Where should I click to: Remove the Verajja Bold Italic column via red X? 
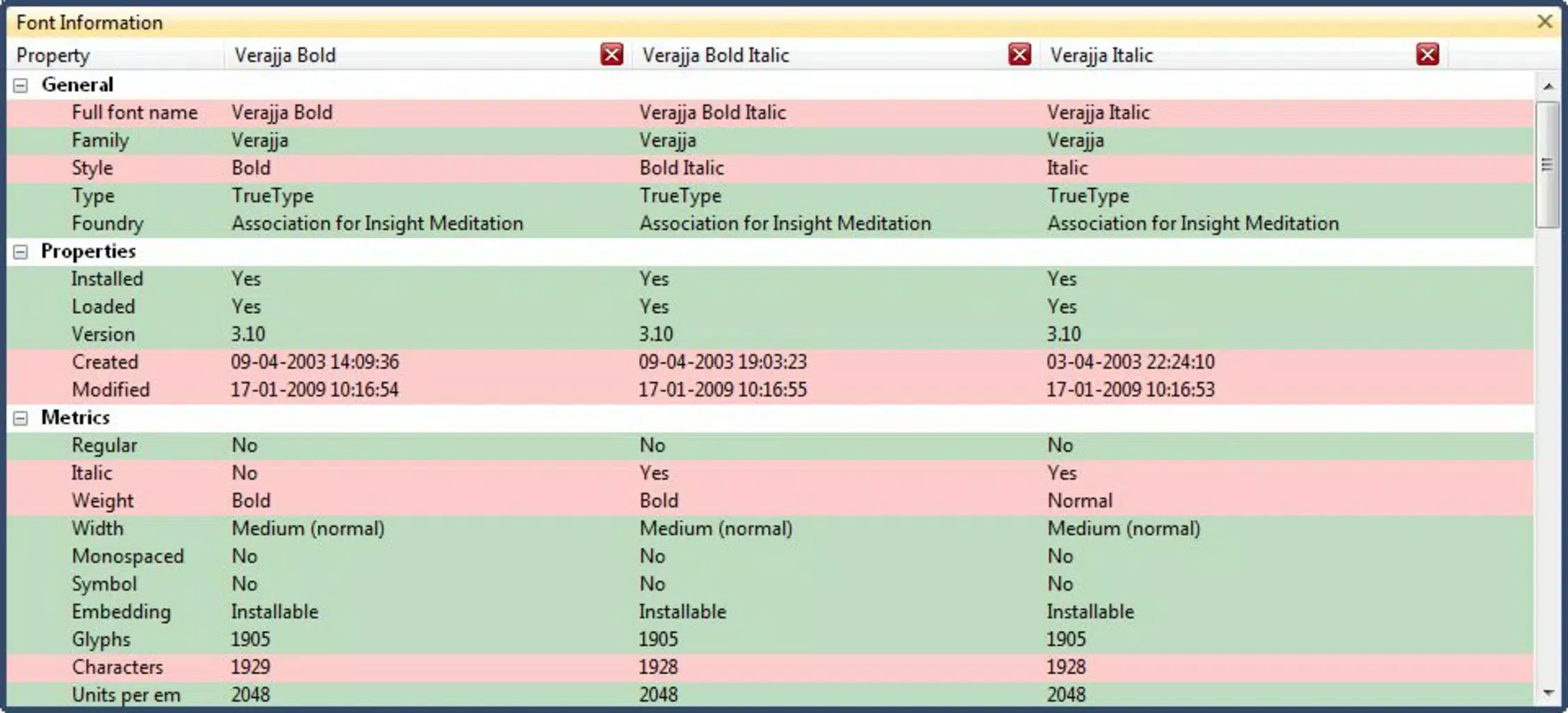pos(1020,54)
